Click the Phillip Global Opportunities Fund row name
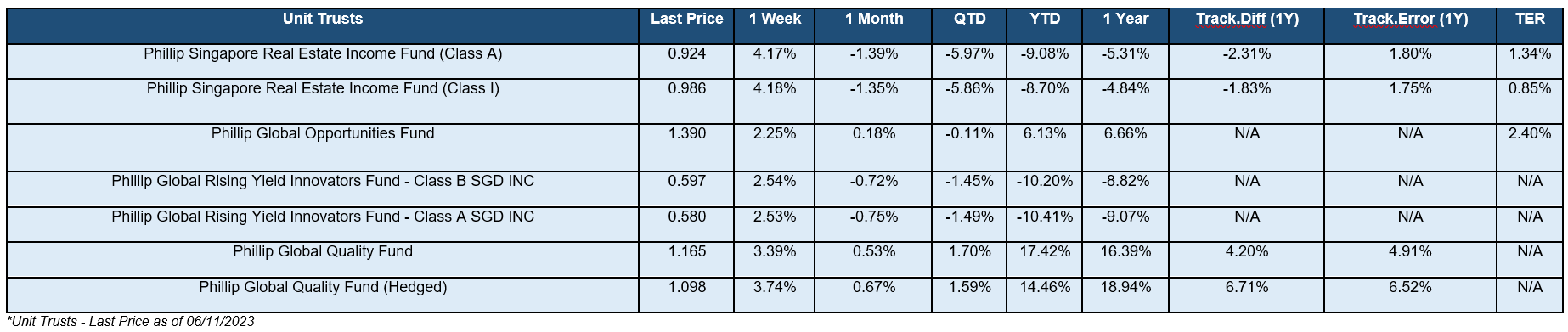Viewport: 1568px width, 332px height. (x=323, y=134)
